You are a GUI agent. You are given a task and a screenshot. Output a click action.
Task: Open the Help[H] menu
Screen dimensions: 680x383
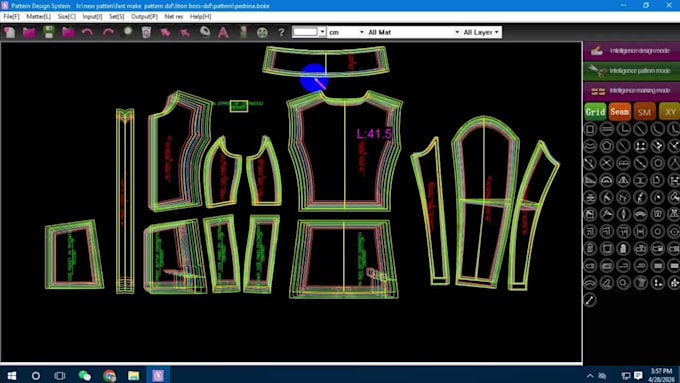click(200, 16)
